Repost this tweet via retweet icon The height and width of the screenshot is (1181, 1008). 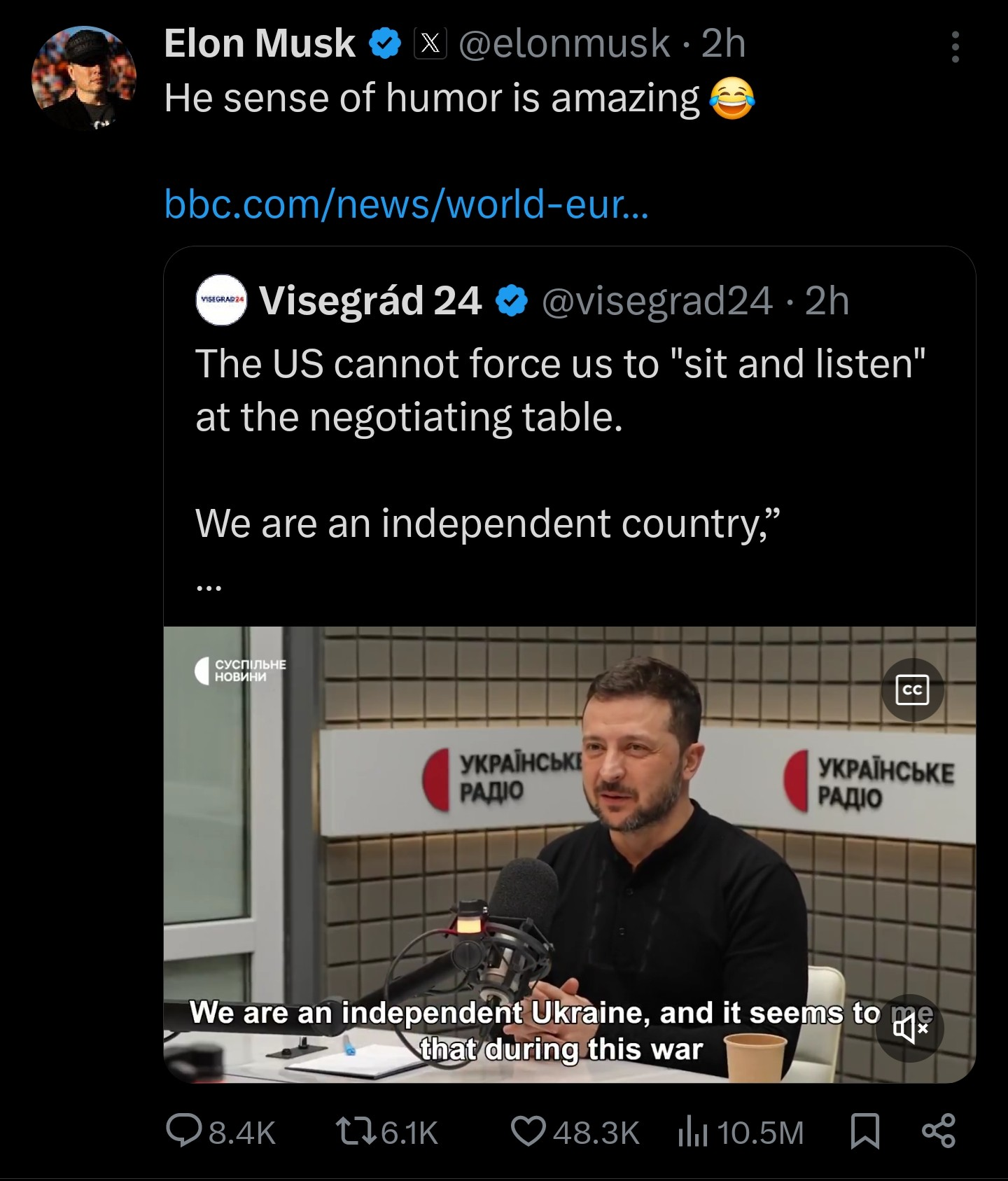pyautogui.click(x=356, y=1131)
